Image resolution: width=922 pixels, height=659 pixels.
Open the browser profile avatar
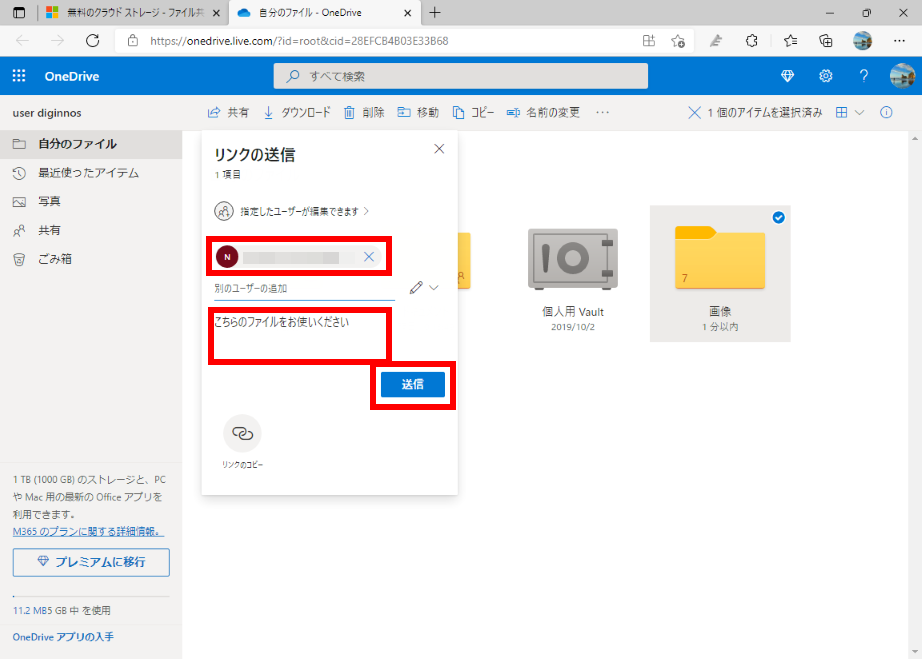863,41
